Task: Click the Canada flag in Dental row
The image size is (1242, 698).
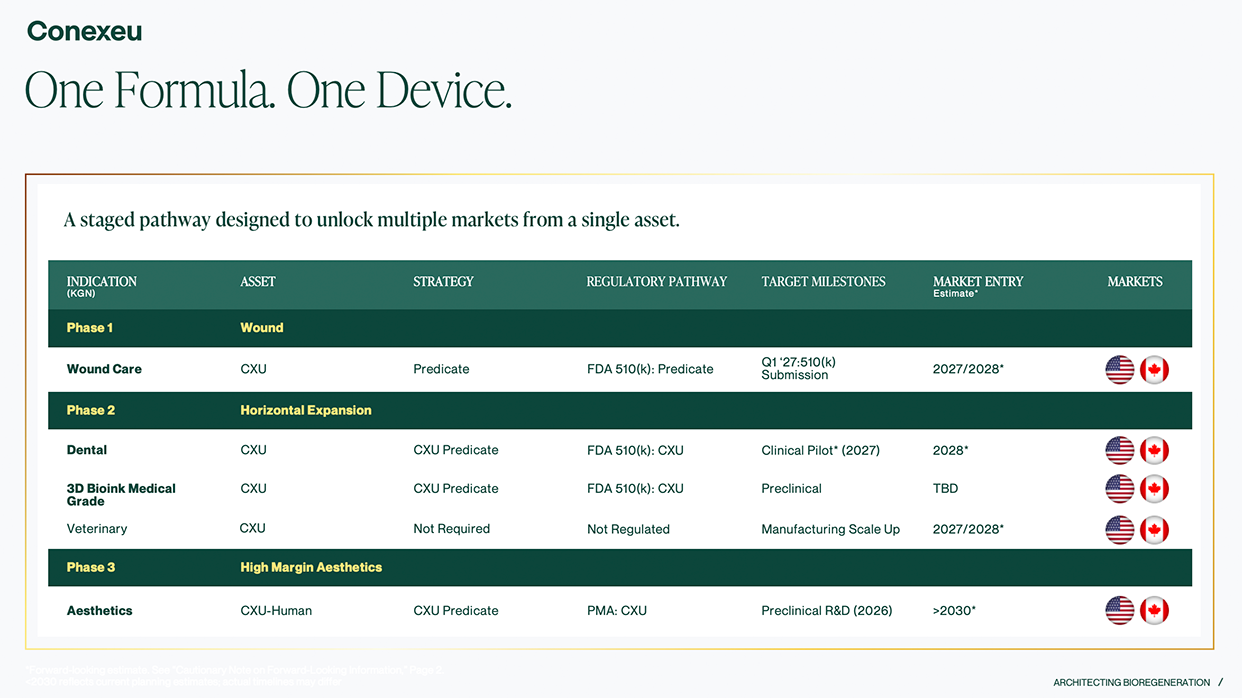Action: click(x=1155, y=450)
